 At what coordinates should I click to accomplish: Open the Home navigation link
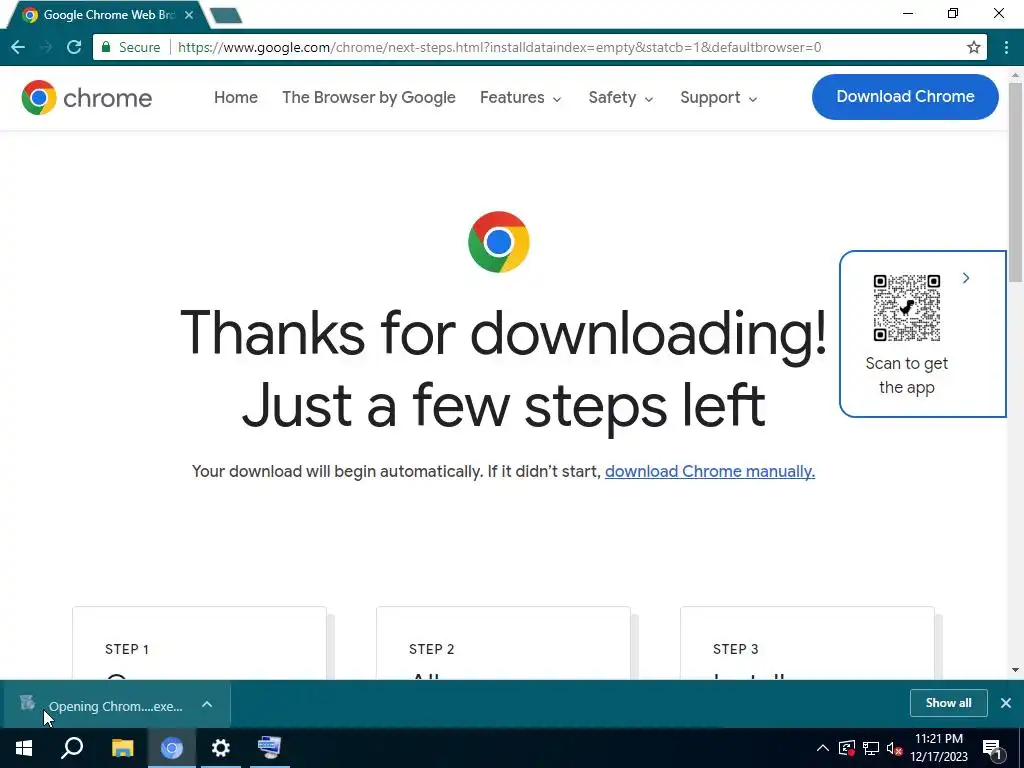click(236, 97)
